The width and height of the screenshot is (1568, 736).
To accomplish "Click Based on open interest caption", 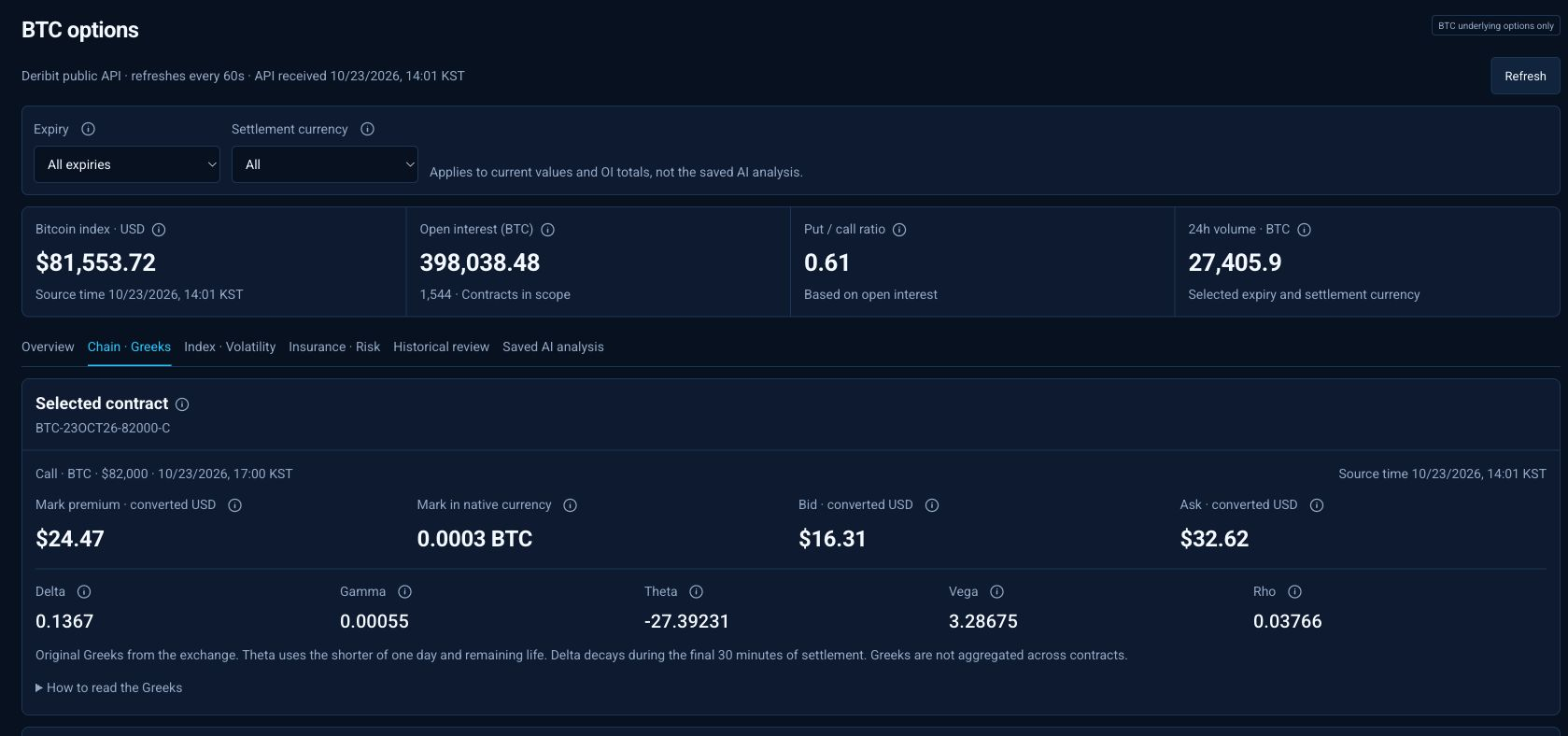I will 870,294.
